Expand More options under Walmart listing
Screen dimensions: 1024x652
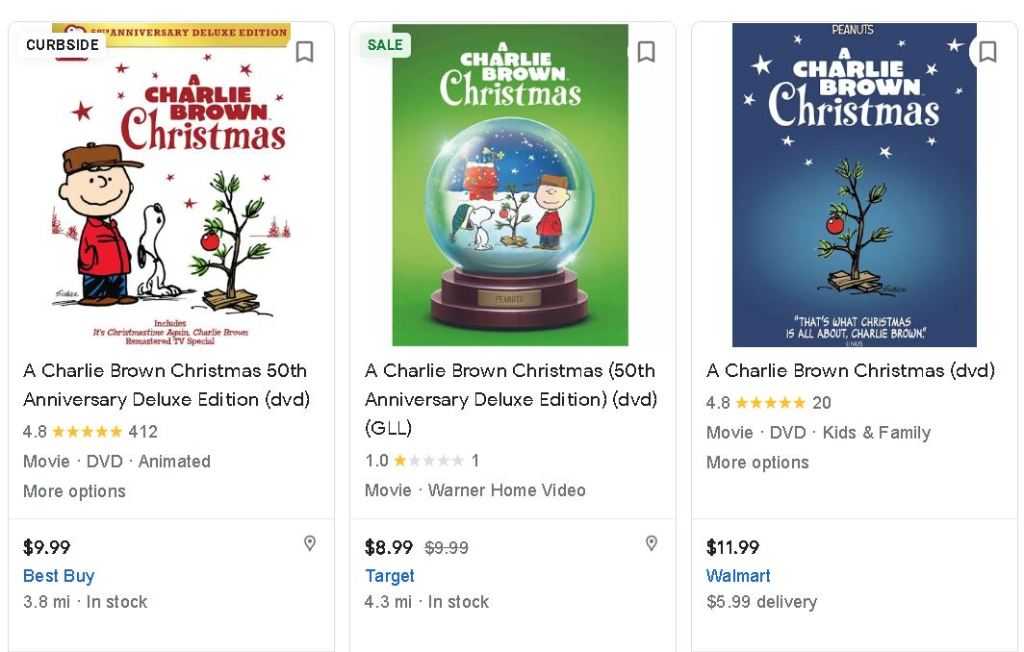click(757, 462)
